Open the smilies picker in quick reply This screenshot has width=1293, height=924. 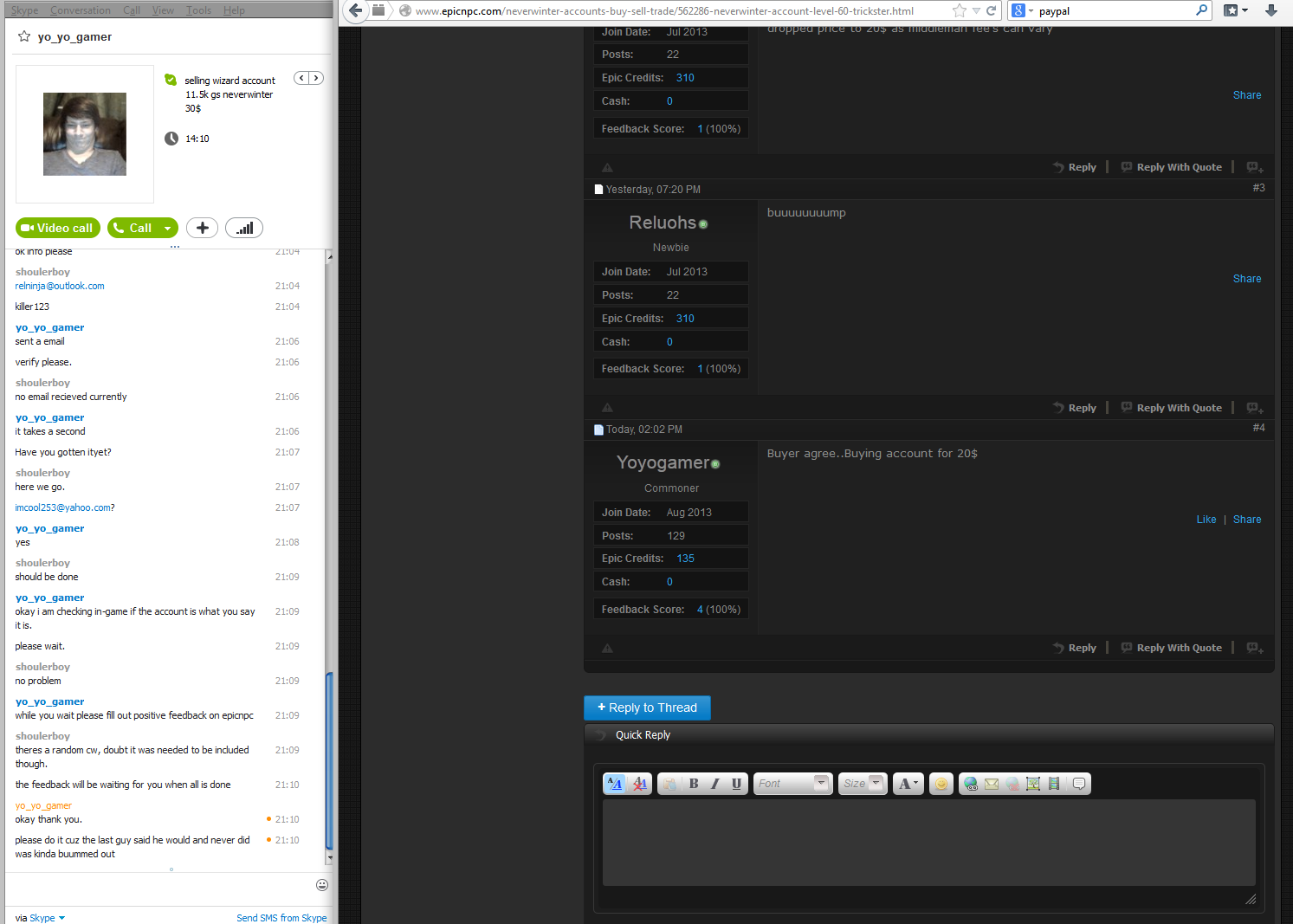941,784
